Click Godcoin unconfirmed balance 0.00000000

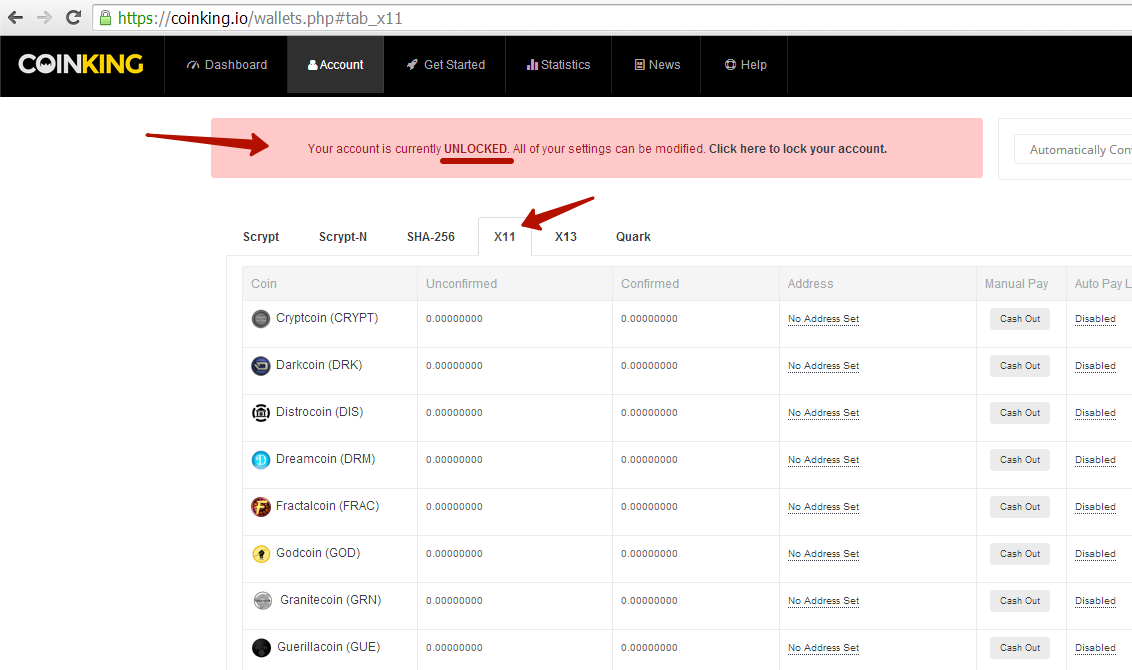(454, 554)
